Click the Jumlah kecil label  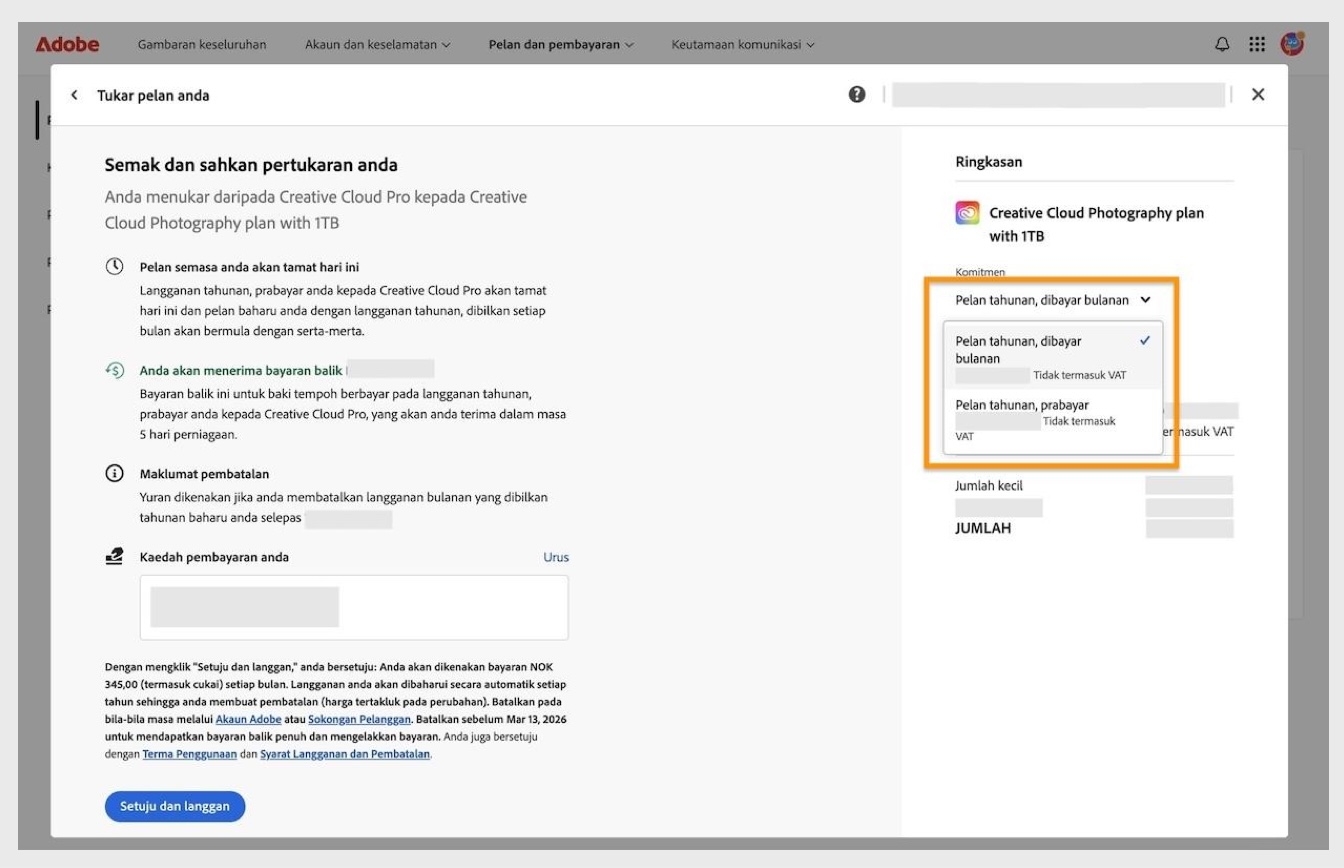(989, 486)
